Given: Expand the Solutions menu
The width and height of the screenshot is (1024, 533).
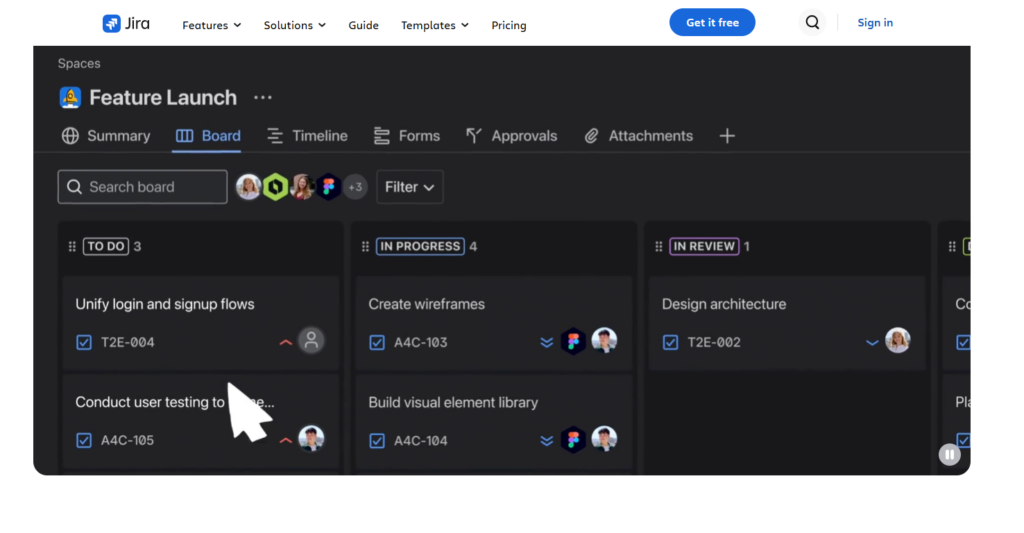Looking at the screenshot, I should point(295,25).
